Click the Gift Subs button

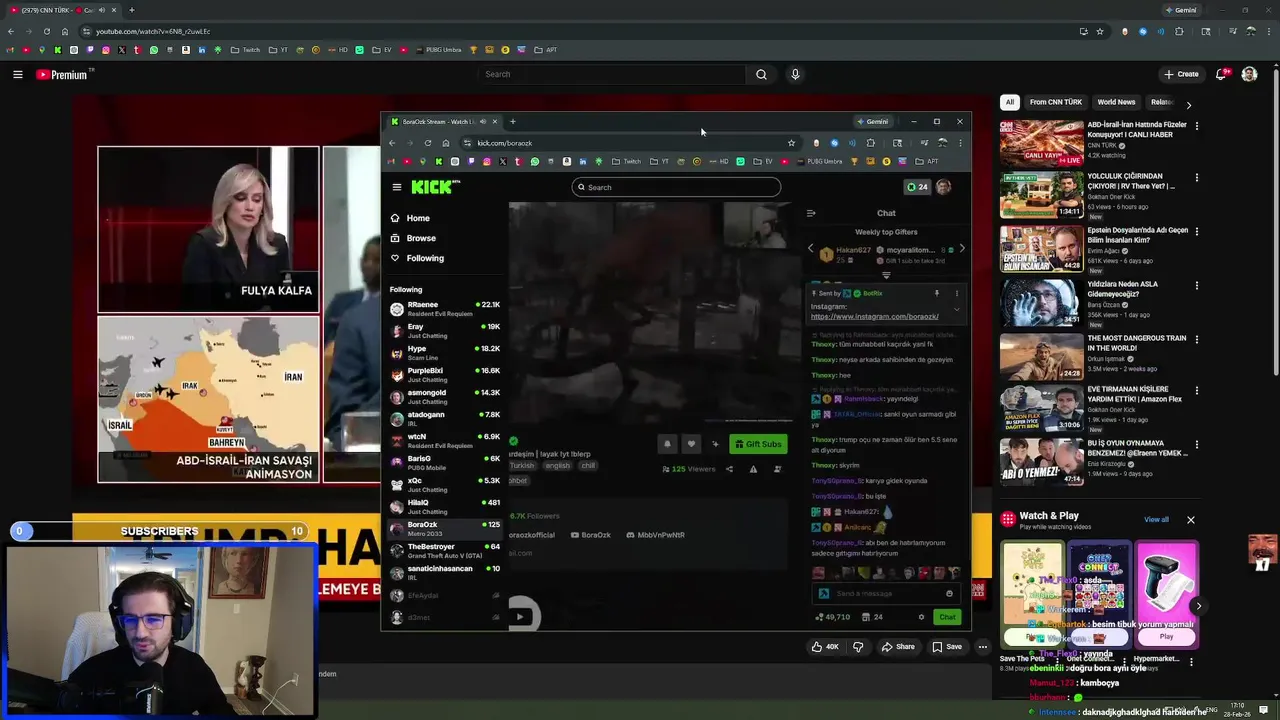[x=757, y=444]
